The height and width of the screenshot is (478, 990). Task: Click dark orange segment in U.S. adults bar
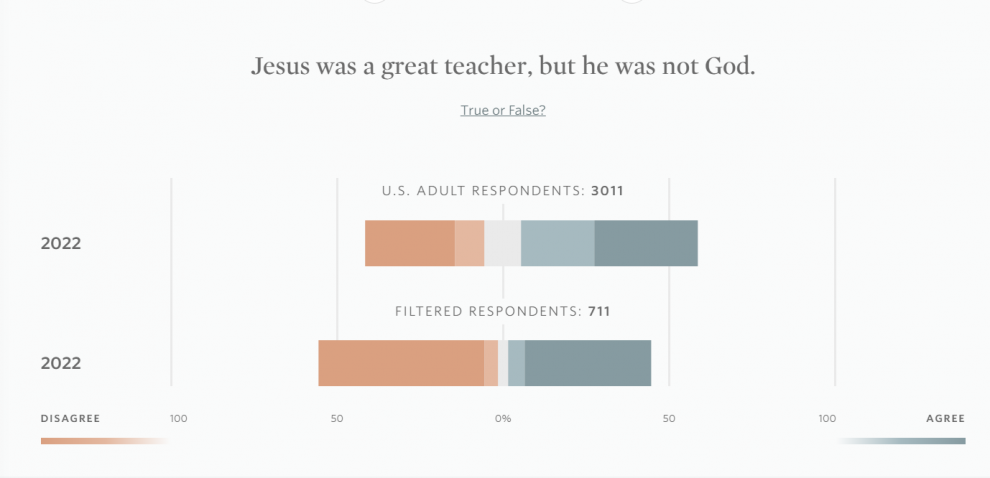coord(409,243)
